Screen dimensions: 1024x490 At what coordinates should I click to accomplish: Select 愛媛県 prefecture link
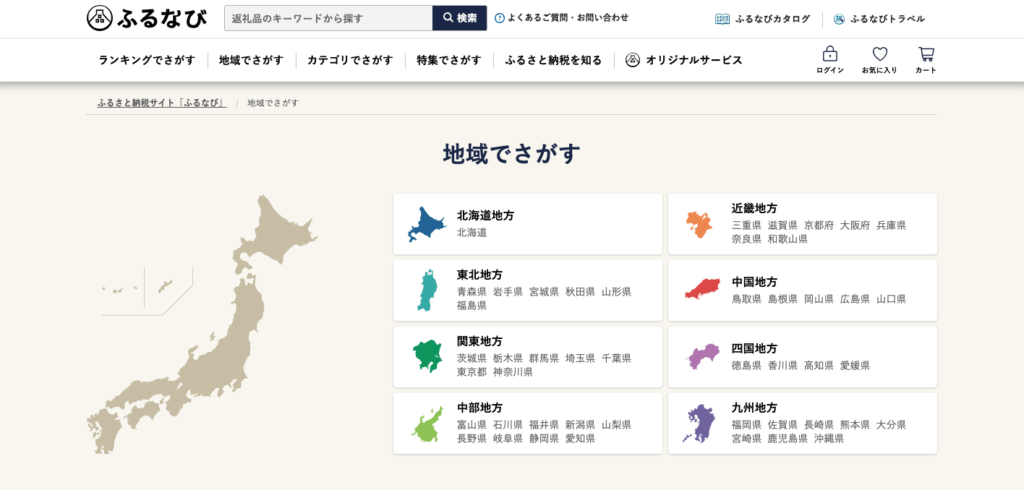(855, 366)
